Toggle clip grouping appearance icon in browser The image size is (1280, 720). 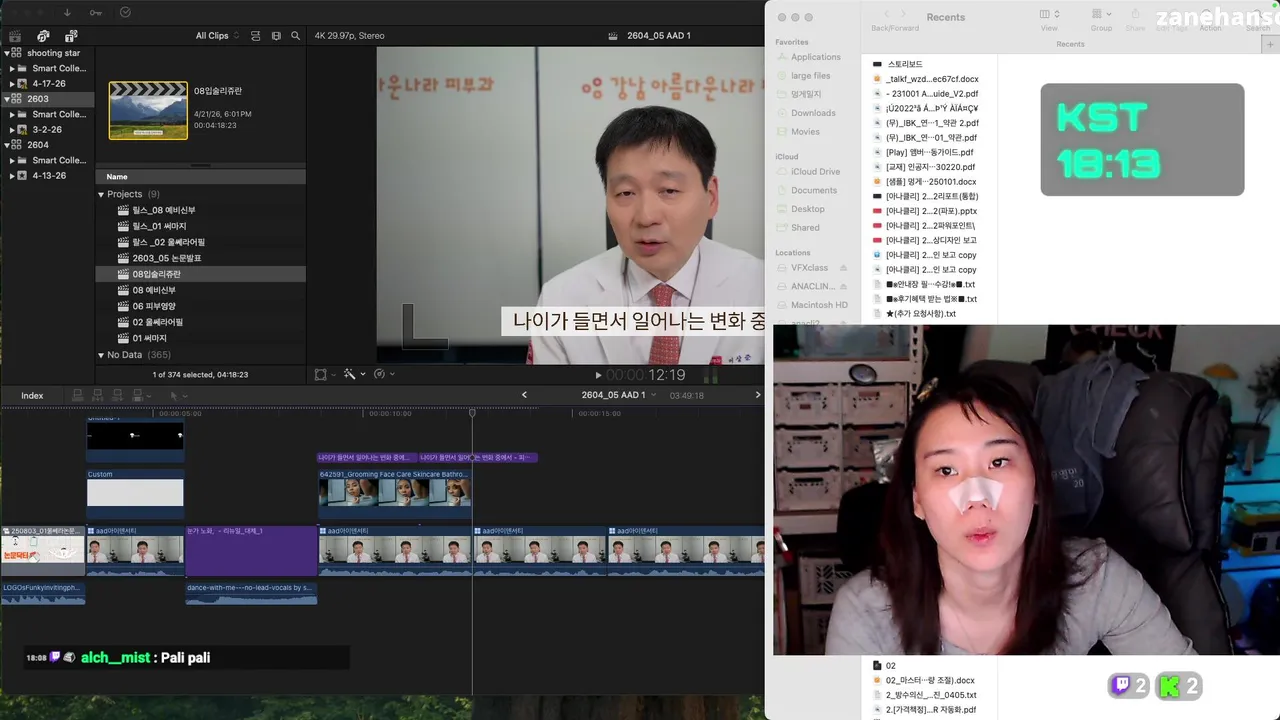point(256,36)
